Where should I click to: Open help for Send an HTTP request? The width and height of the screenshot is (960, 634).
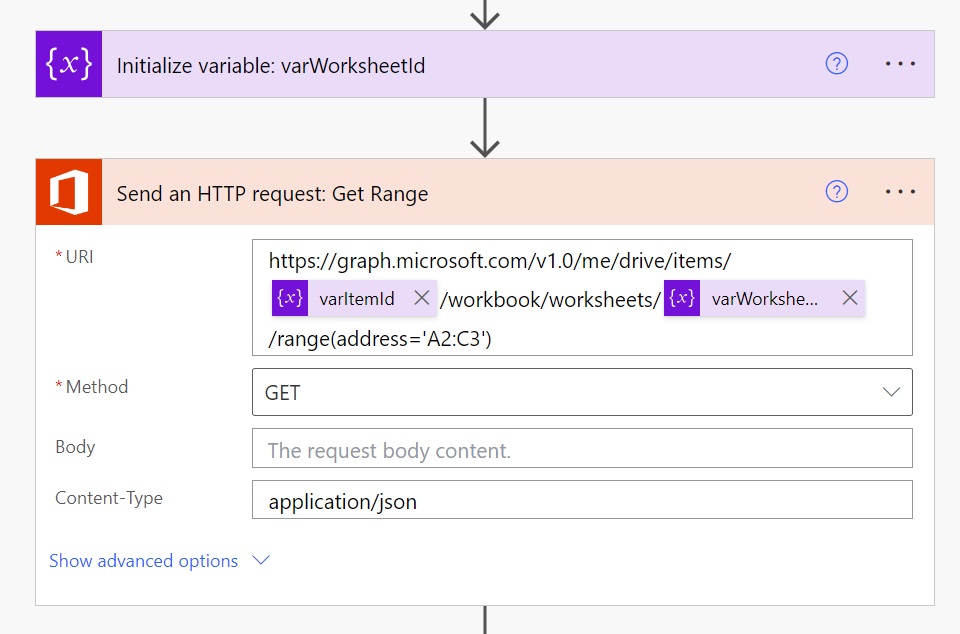(836, 192)
